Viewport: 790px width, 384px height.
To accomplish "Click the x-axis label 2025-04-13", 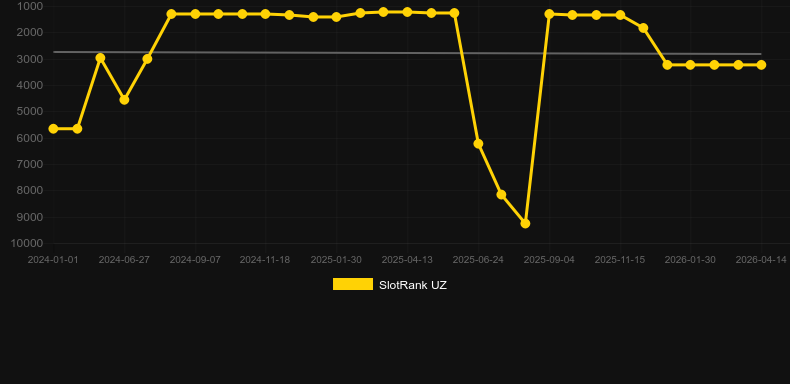I will 407,260.
